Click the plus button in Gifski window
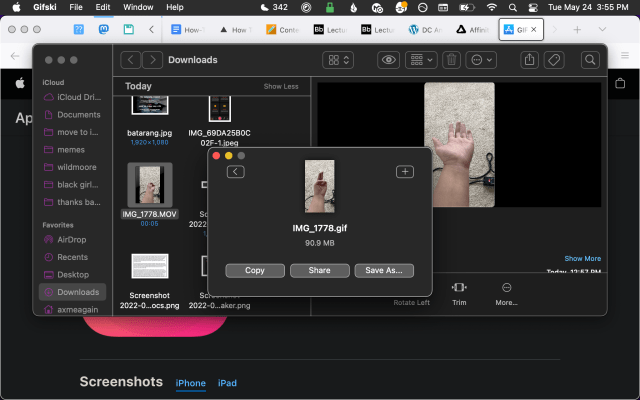Viewport: 640px width, 400px height. 404,172
